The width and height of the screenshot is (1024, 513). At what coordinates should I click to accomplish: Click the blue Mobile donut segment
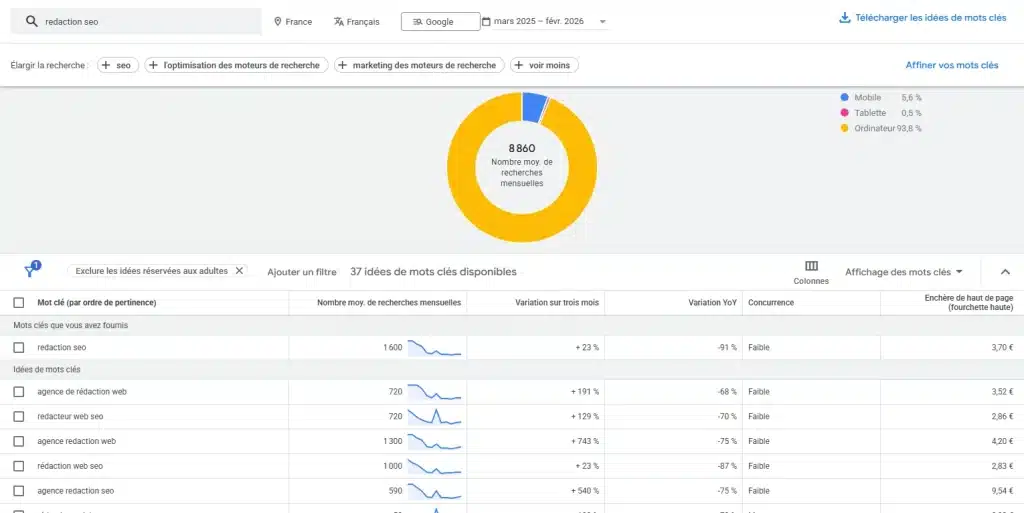(x=532, y=106)
